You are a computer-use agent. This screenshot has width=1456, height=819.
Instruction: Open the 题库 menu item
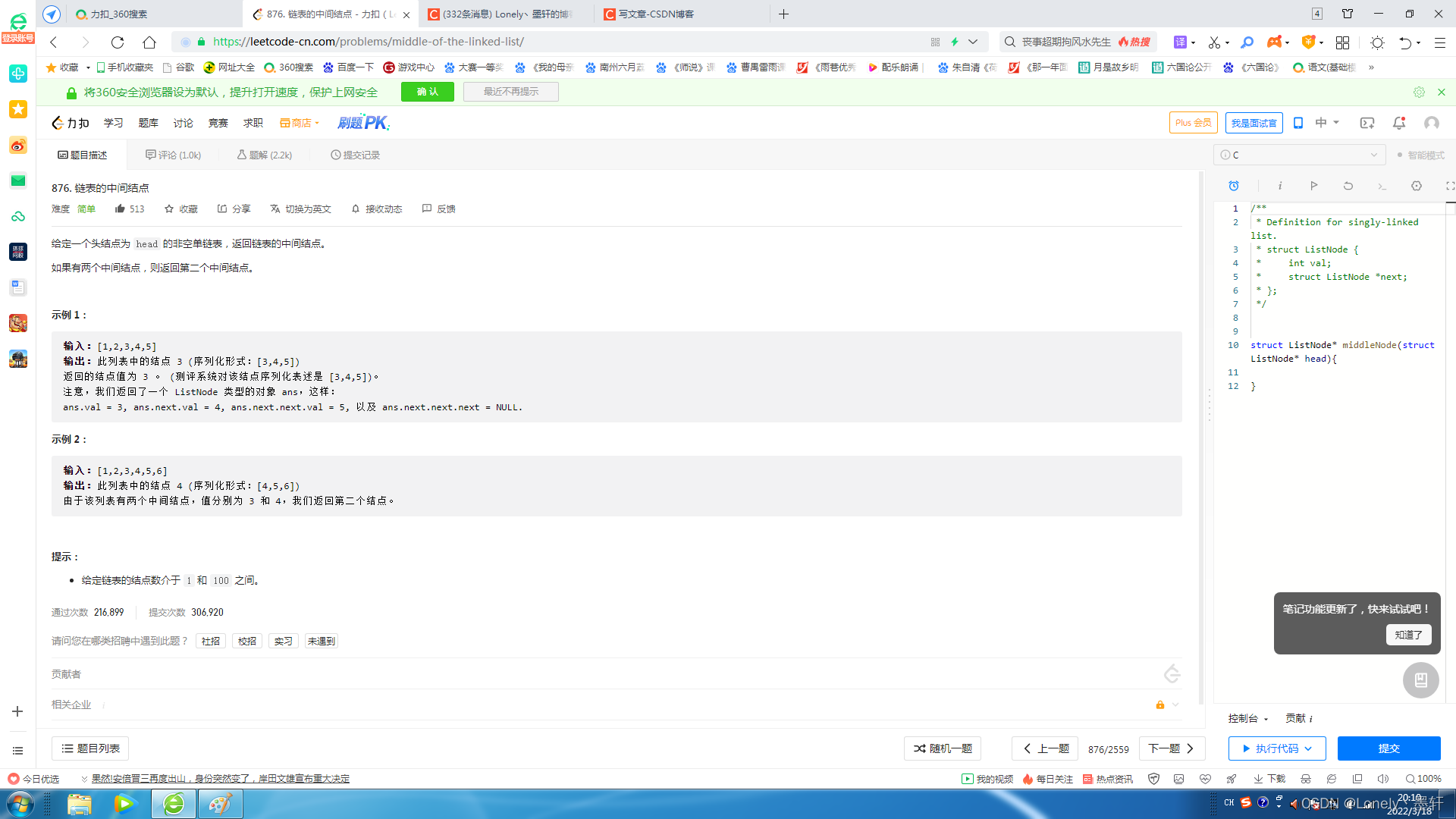(x=148, y=123)
